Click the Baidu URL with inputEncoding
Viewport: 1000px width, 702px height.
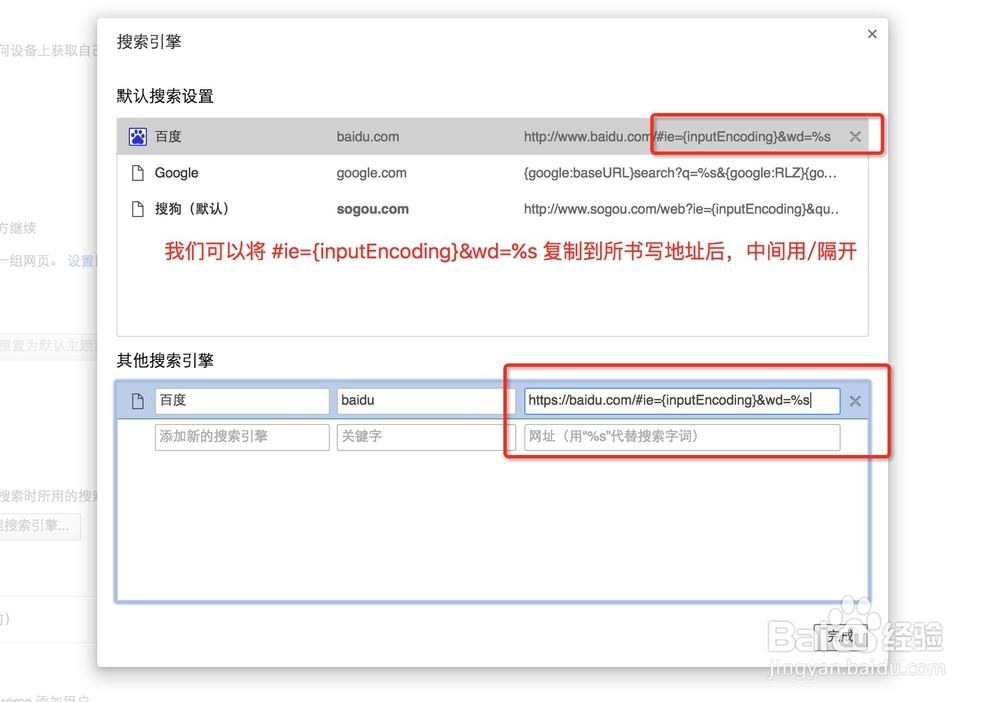677,136
